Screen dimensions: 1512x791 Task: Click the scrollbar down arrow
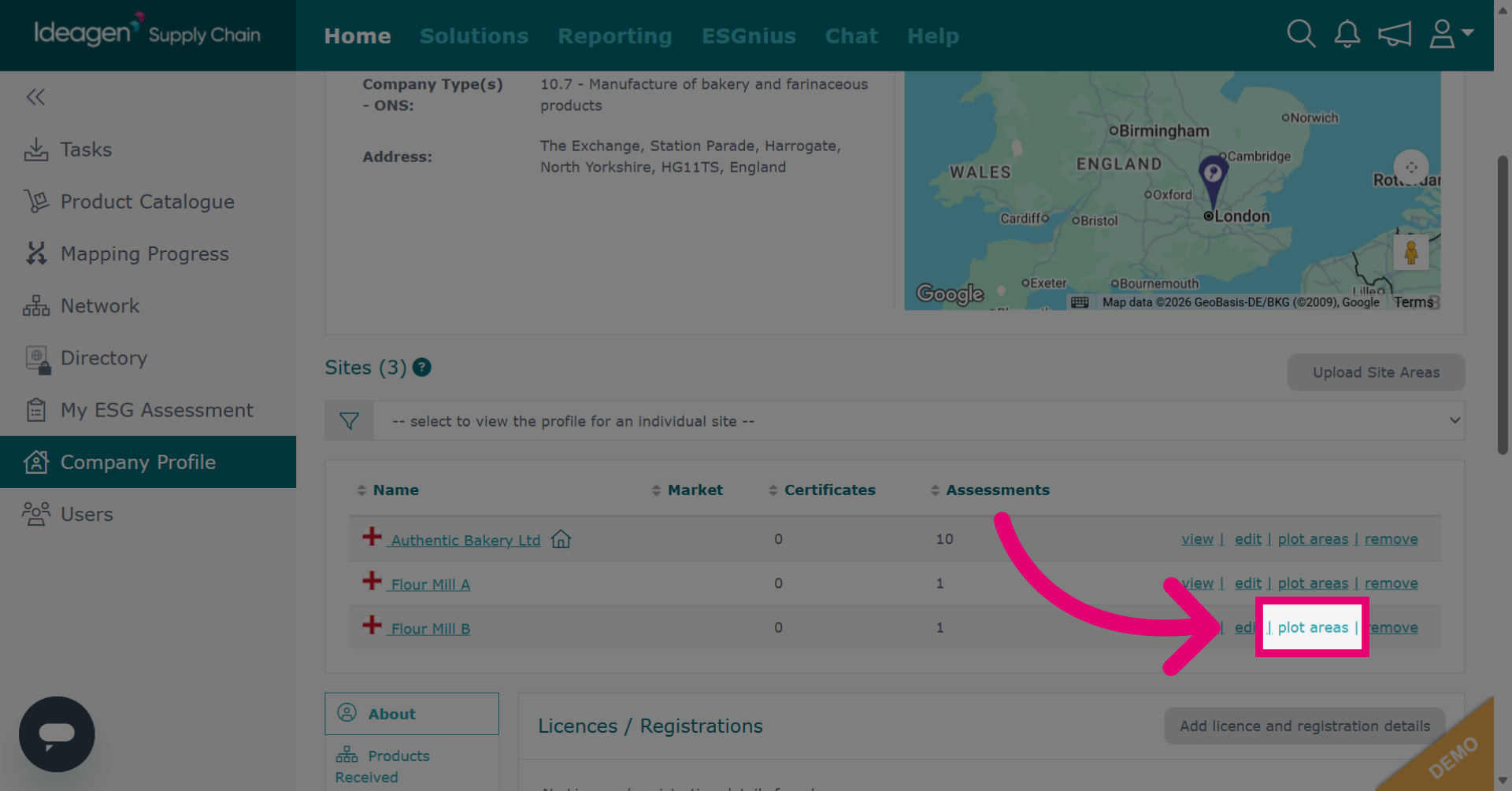[1503, 782]
